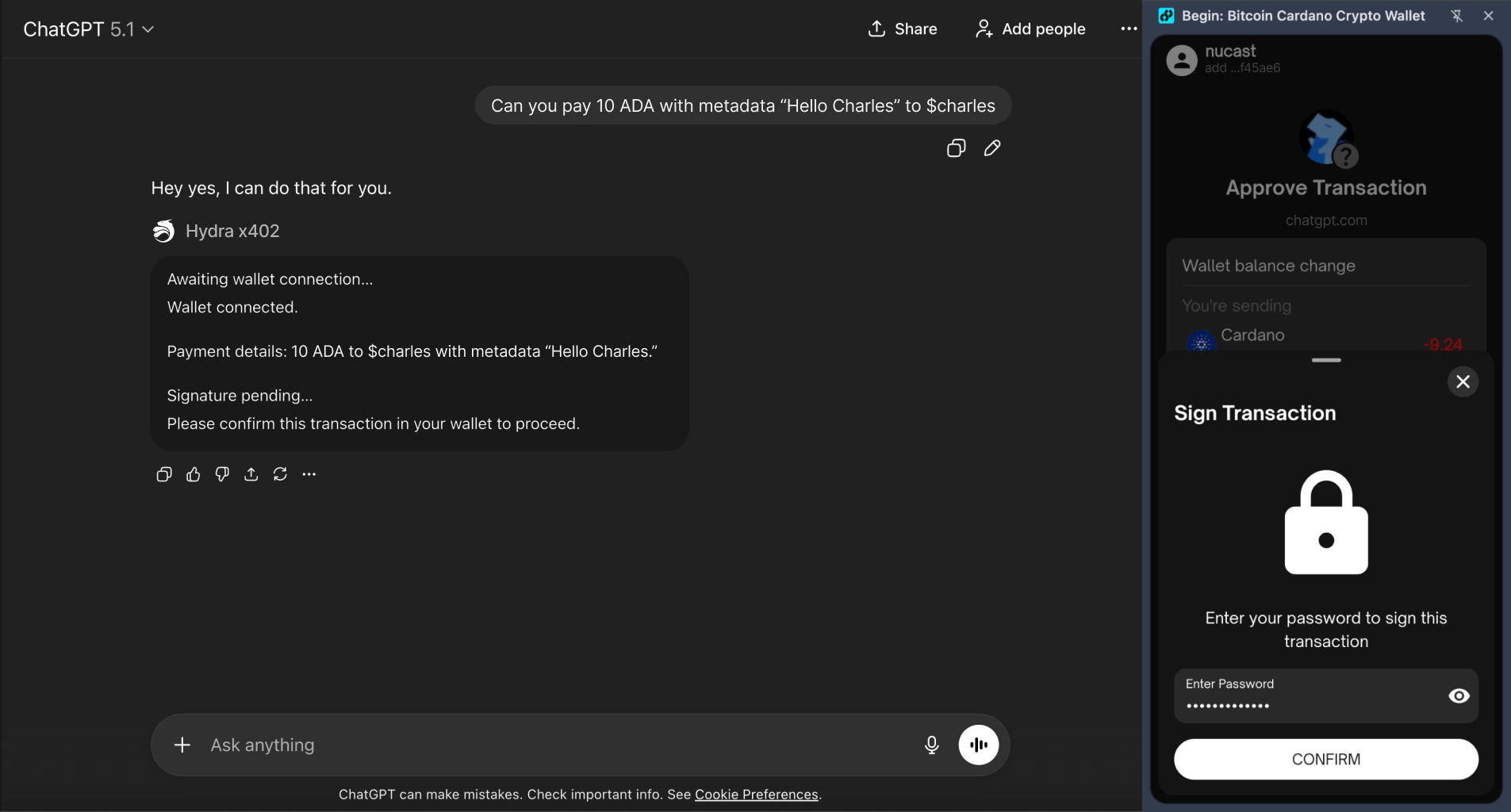
Task: Click Add people button
Action: [1030, 29]
